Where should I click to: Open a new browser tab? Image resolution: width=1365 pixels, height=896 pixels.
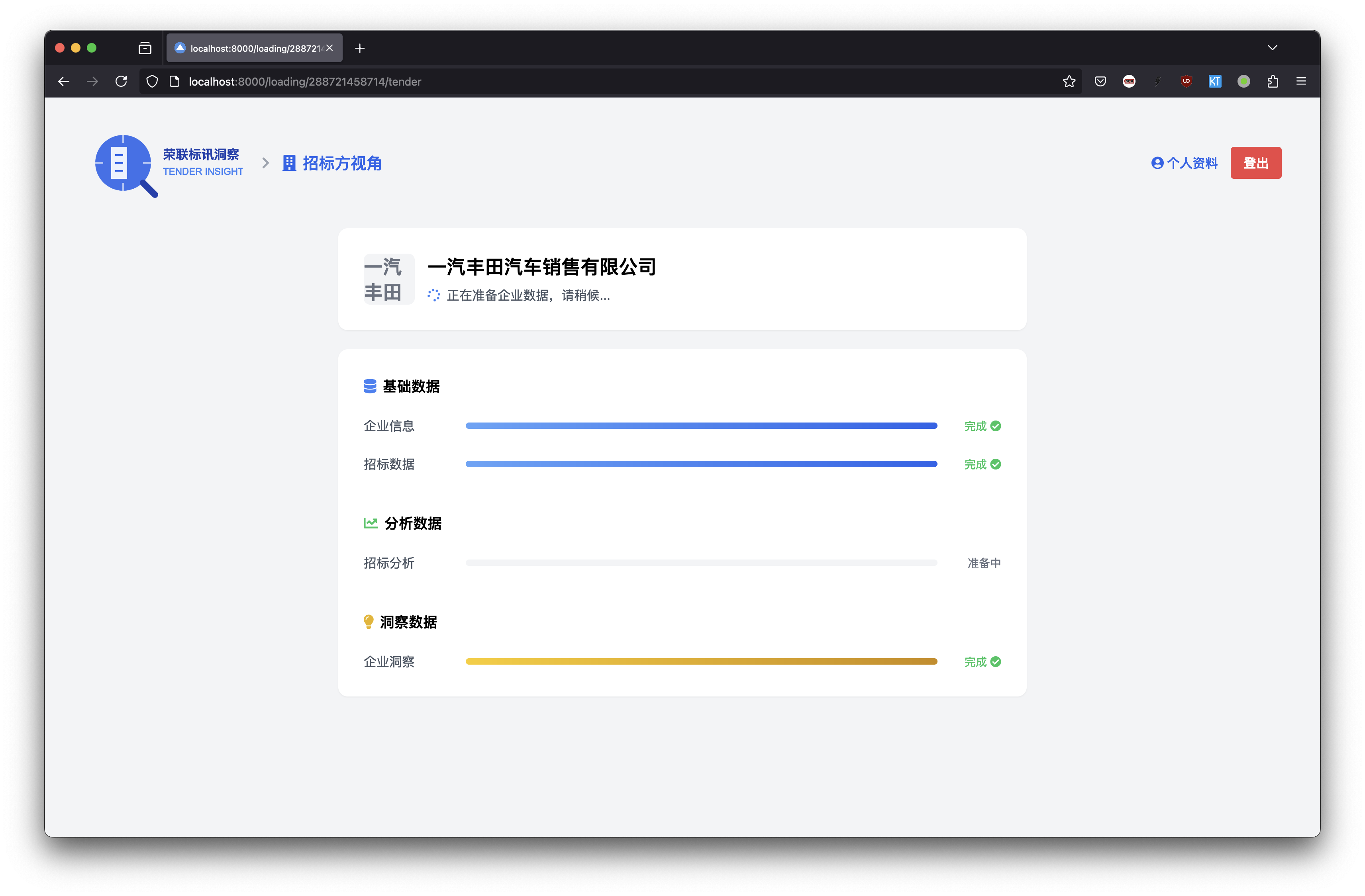(360, 48)
